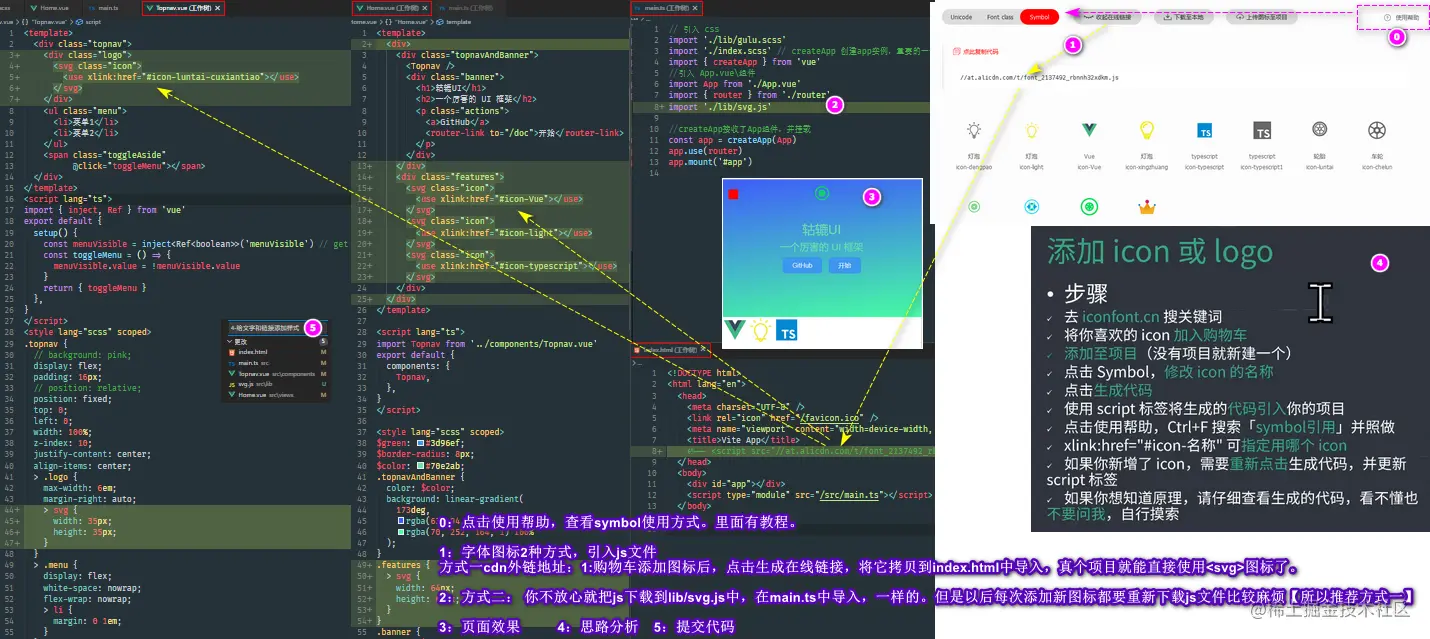Image resolution: width=1430 pixels, height=639 pixels.
Task: Close the index.html working tree tab
Action: click(x=703, y=351)
